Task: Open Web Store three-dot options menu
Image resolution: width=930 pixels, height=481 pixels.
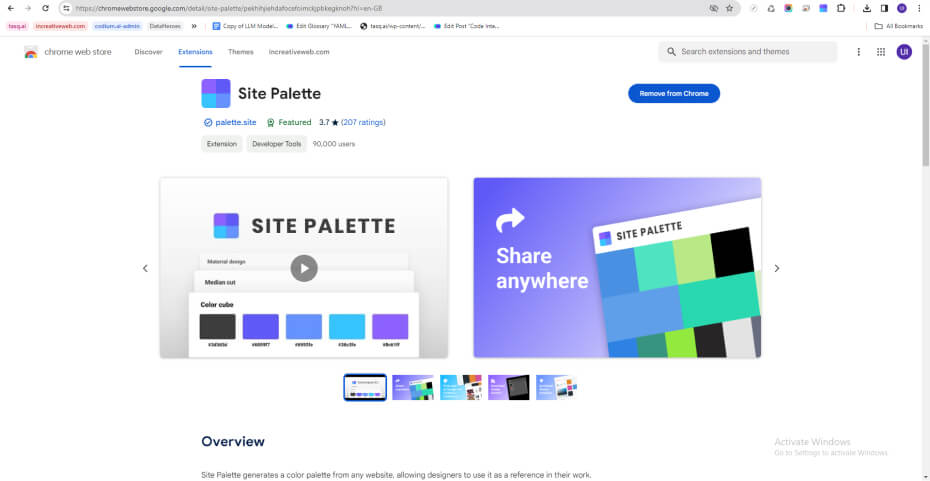Action: pyautogui.click(x=858, y=52)
